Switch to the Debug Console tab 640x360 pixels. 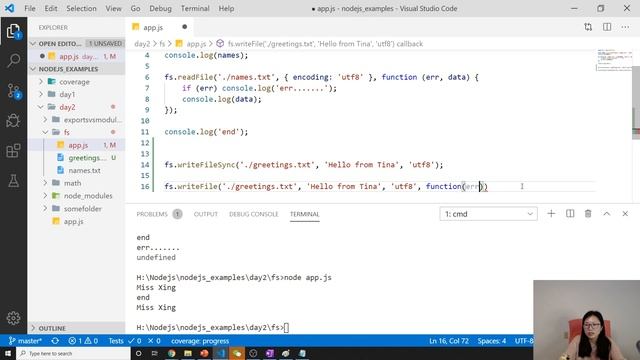point(253,214)
